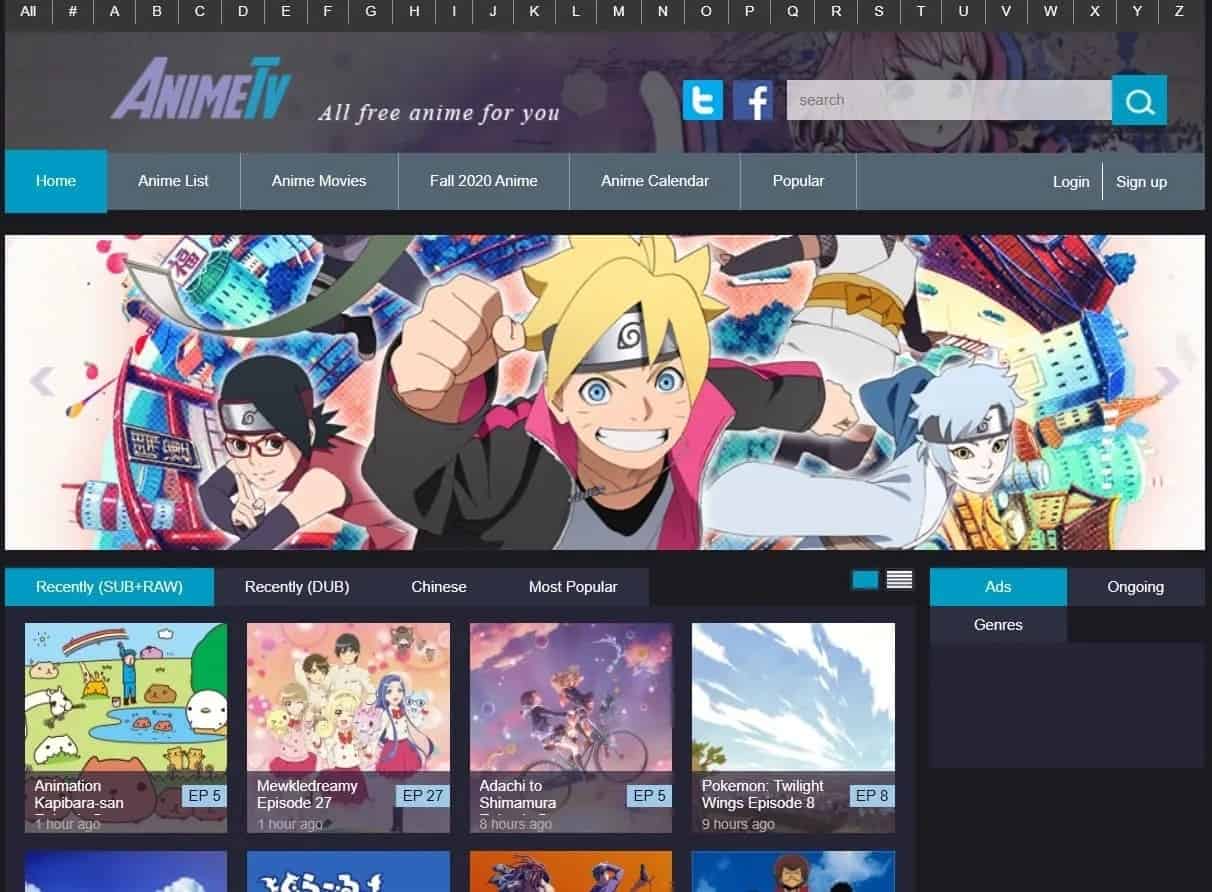Filter anime by letter D
Screen dimensions: 1212x892
point(243,11)
